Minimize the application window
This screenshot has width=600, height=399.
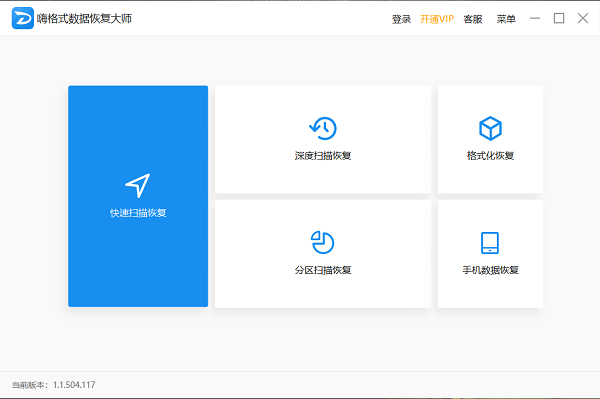[535, 18]
